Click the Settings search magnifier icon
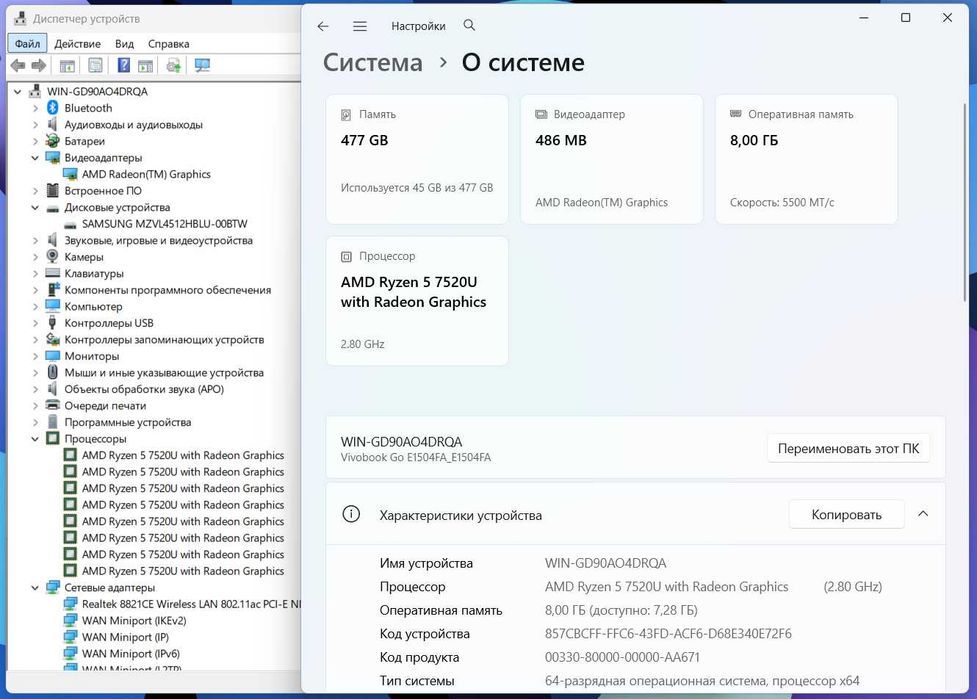 pyautogui.click(x=469, y=25)
